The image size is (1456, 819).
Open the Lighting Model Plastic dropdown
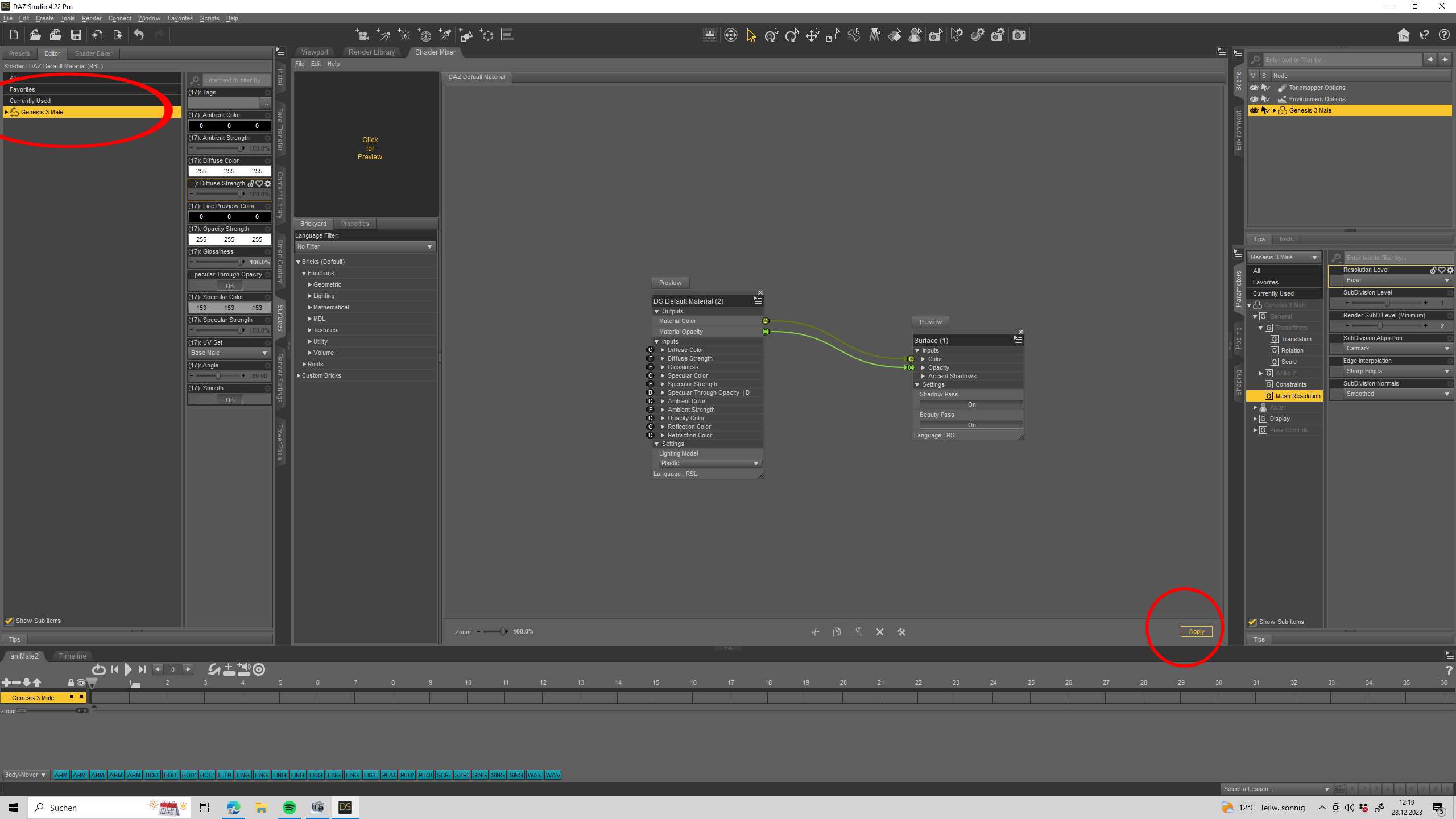(x=709, y=463)
